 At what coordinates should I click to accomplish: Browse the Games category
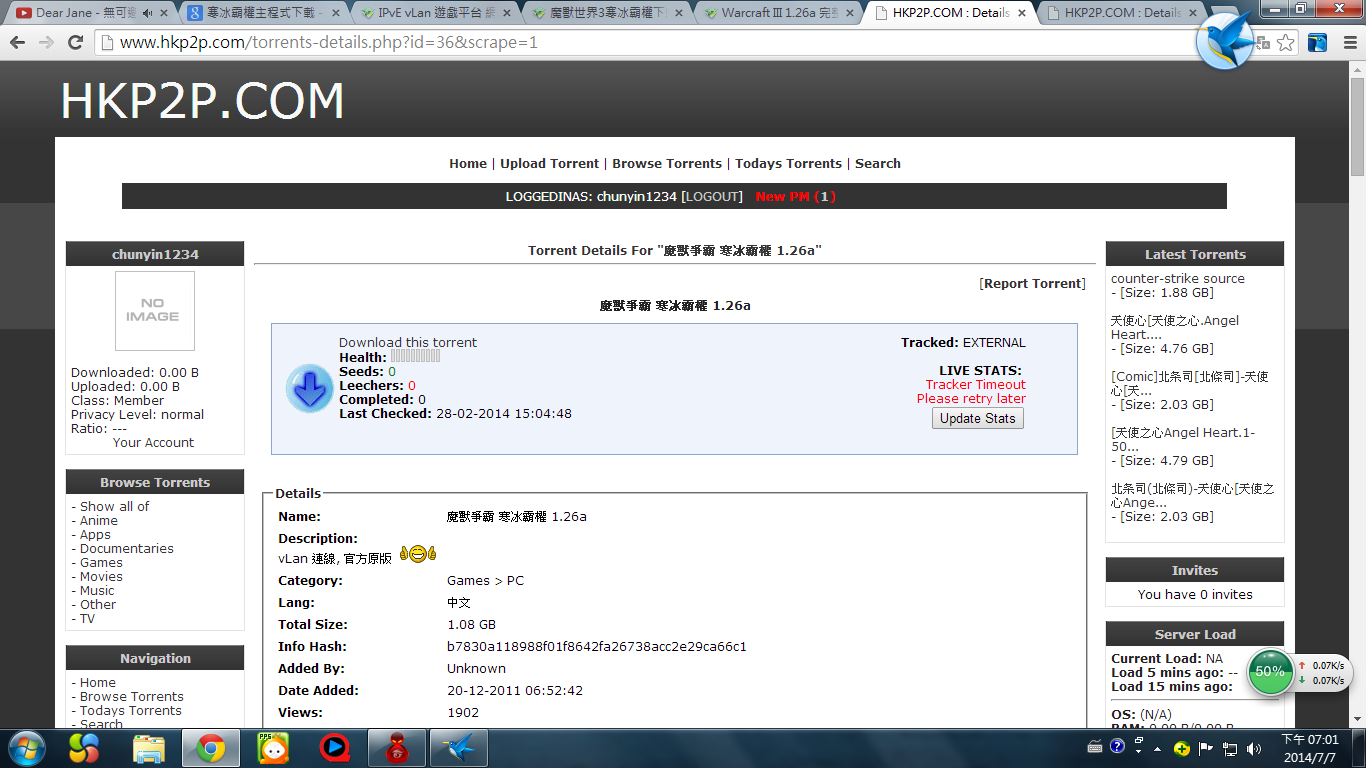(102, 562)
